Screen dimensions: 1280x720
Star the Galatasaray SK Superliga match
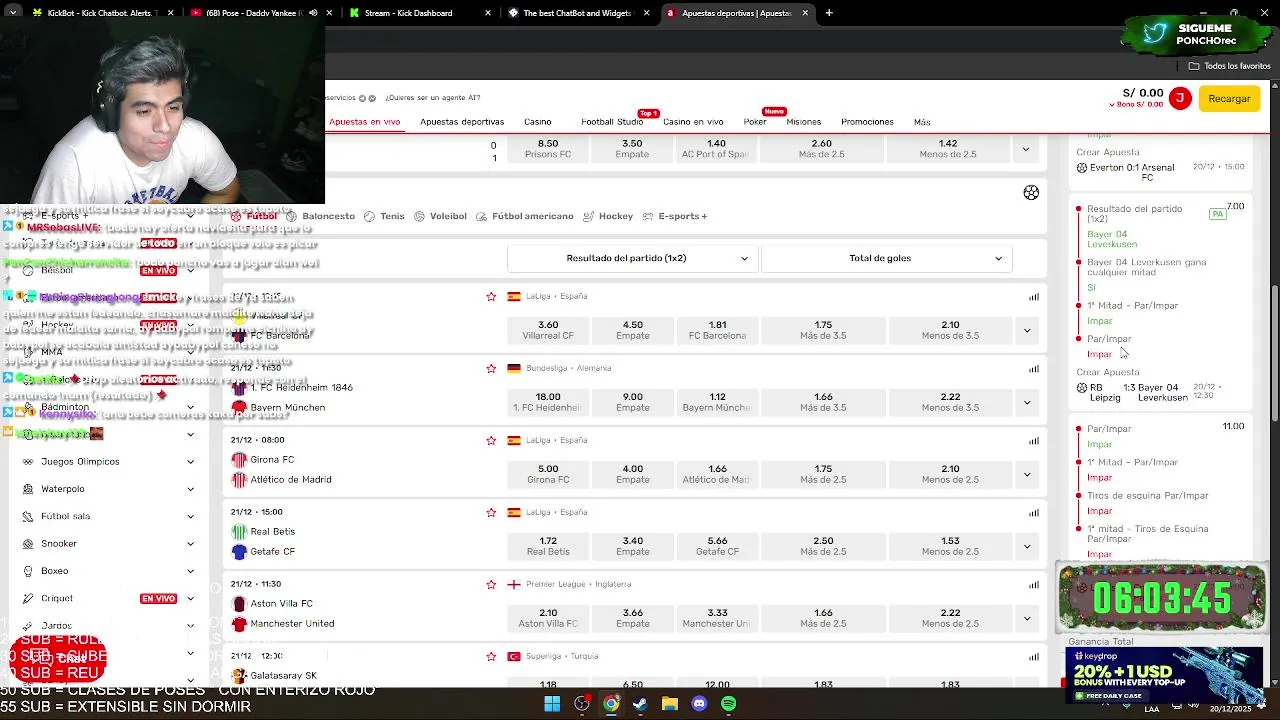(491, 656)
